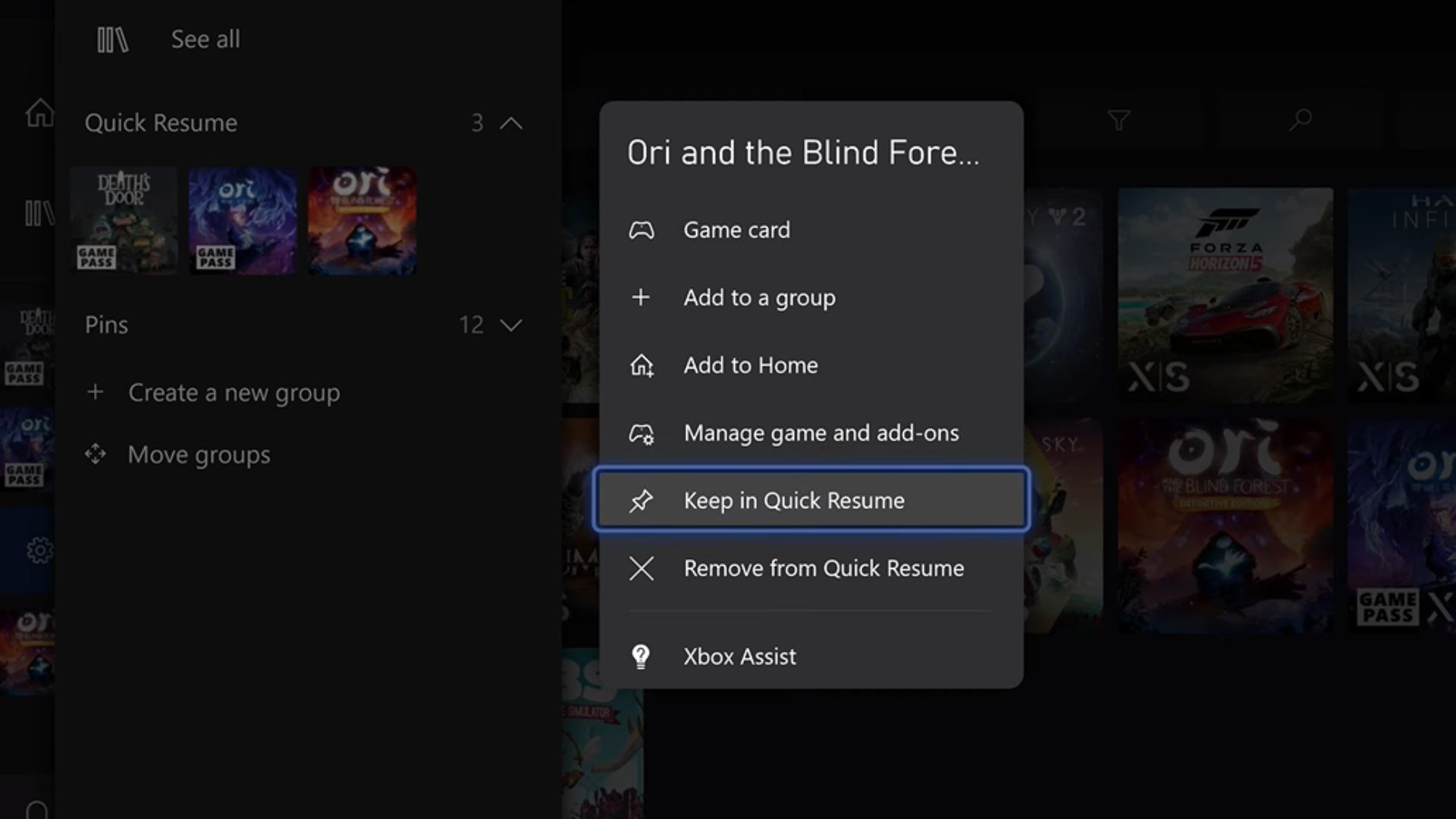Collapse the Quick Resume section chevron
Screen dimensions: 1456x819
tap(512, 123)
